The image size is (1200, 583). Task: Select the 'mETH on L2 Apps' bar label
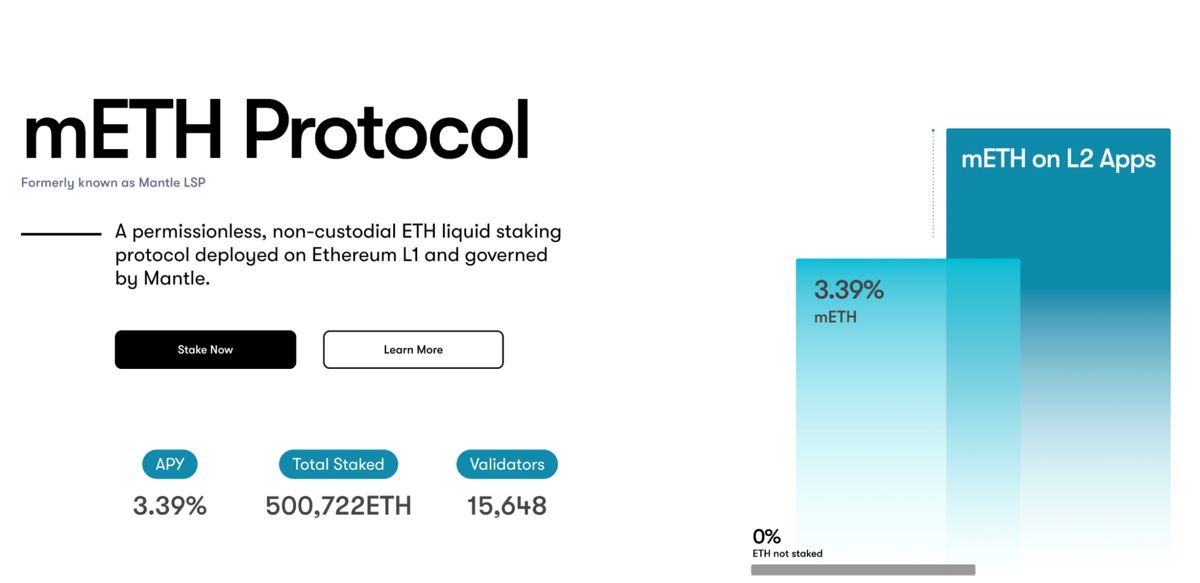[x=1058, y=159]
